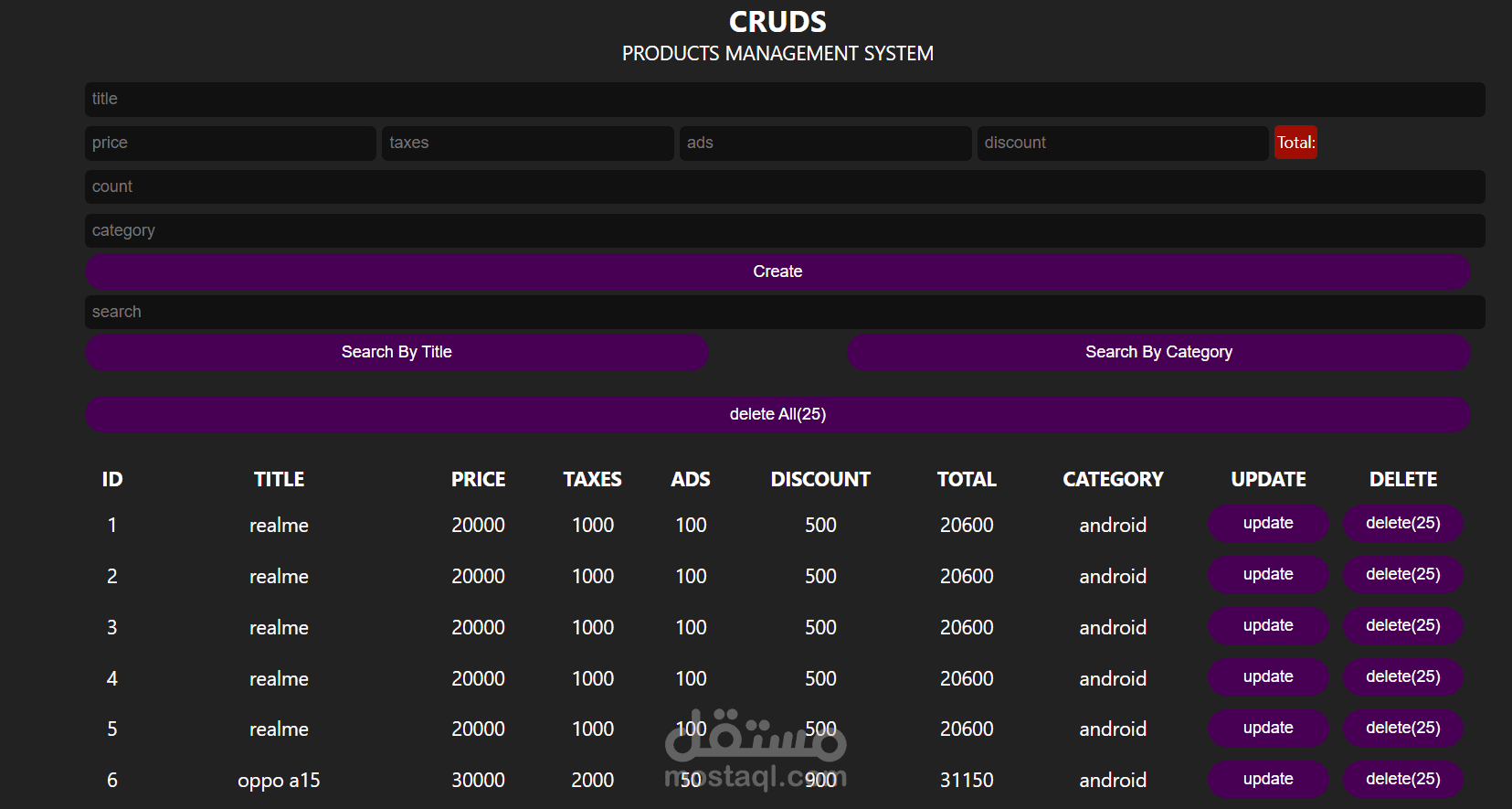Image resolution: width=1512 pixels, height=809 pixels.
Task: Update the product with ID 4
Action: (x=1268, y=676)
